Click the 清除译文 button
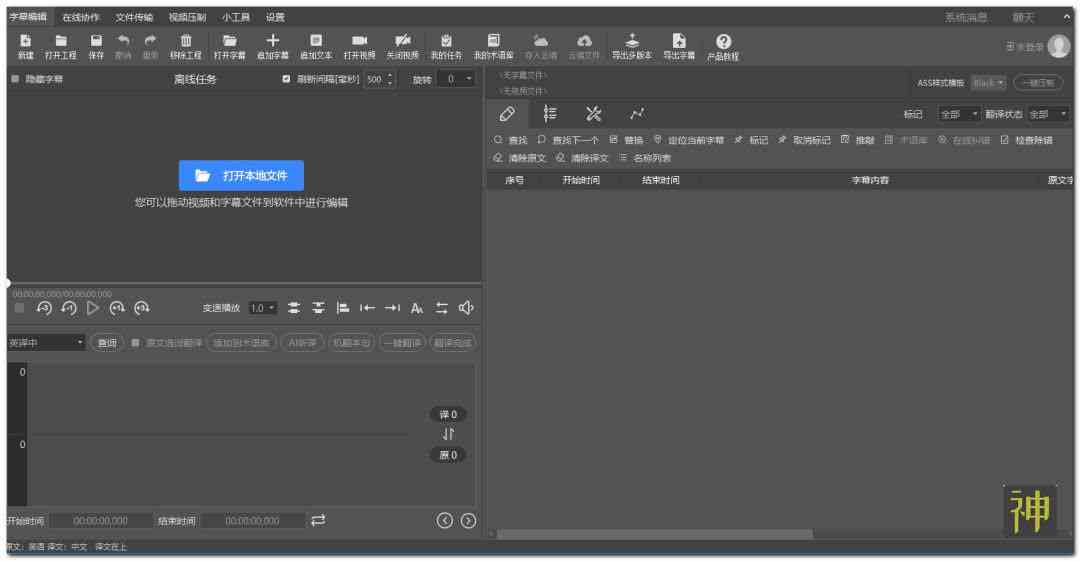Viewport: 1080px width, 561px height. tap(582, 158)
